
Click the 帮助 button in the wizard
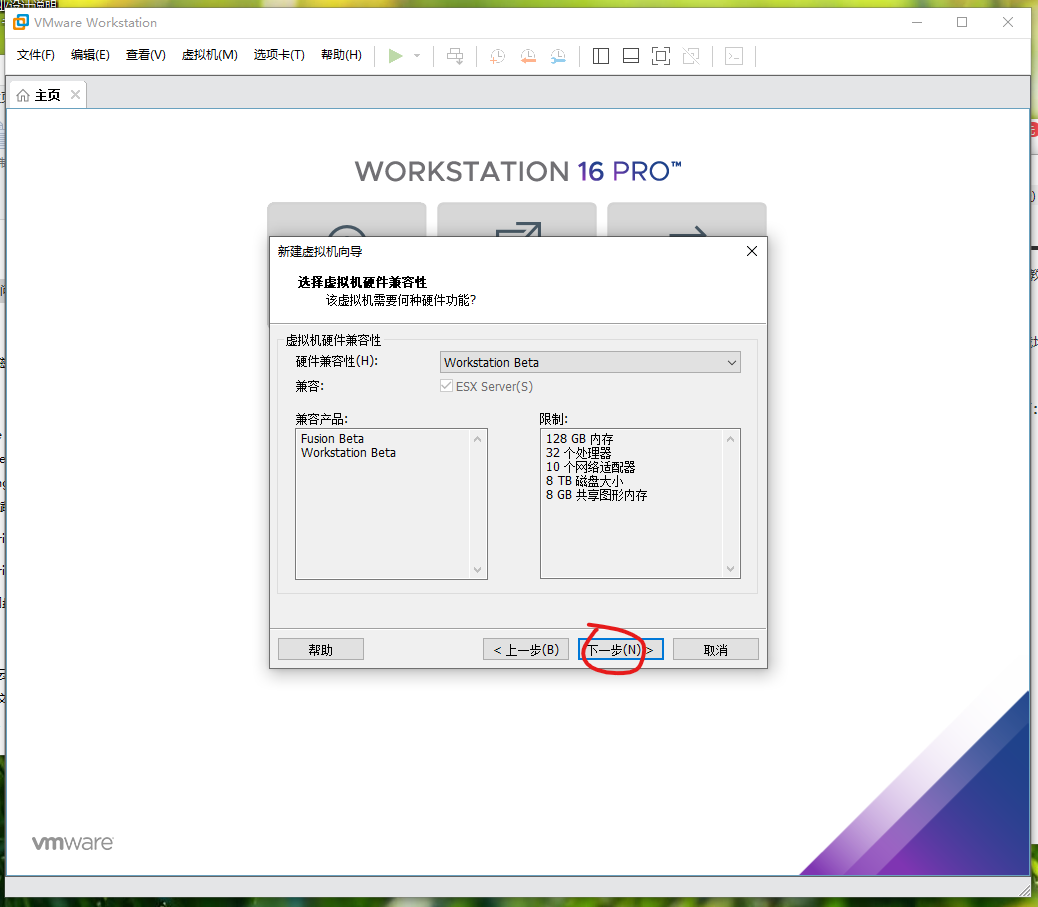coord(320,649)
